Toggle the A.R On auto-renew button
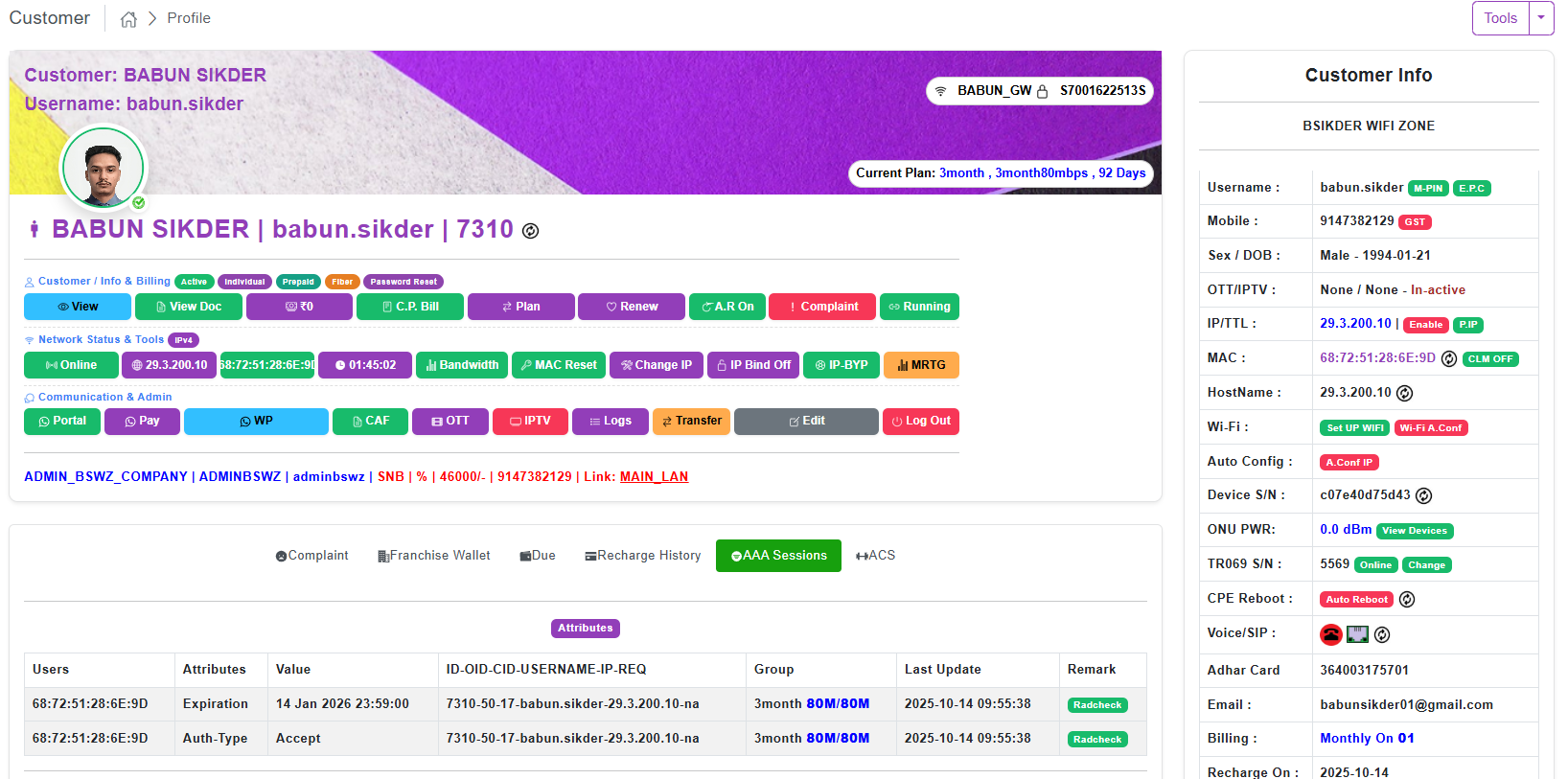This screenshot has height=779, width=1568. tap(727, 307)
